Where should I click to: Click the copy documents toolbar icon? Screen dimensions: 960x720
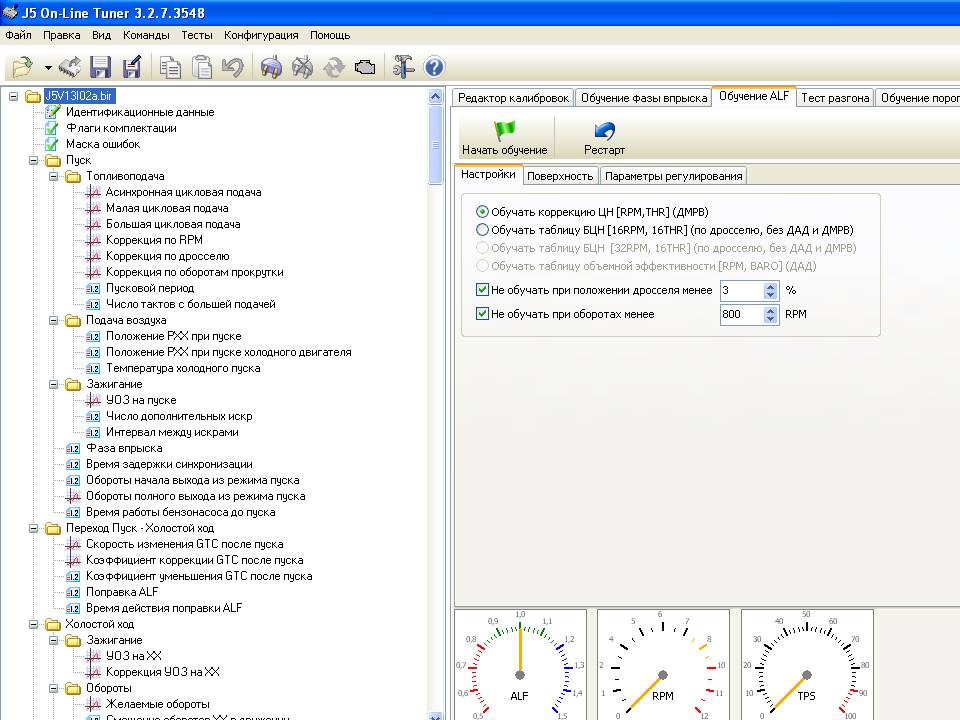[170, 67]
